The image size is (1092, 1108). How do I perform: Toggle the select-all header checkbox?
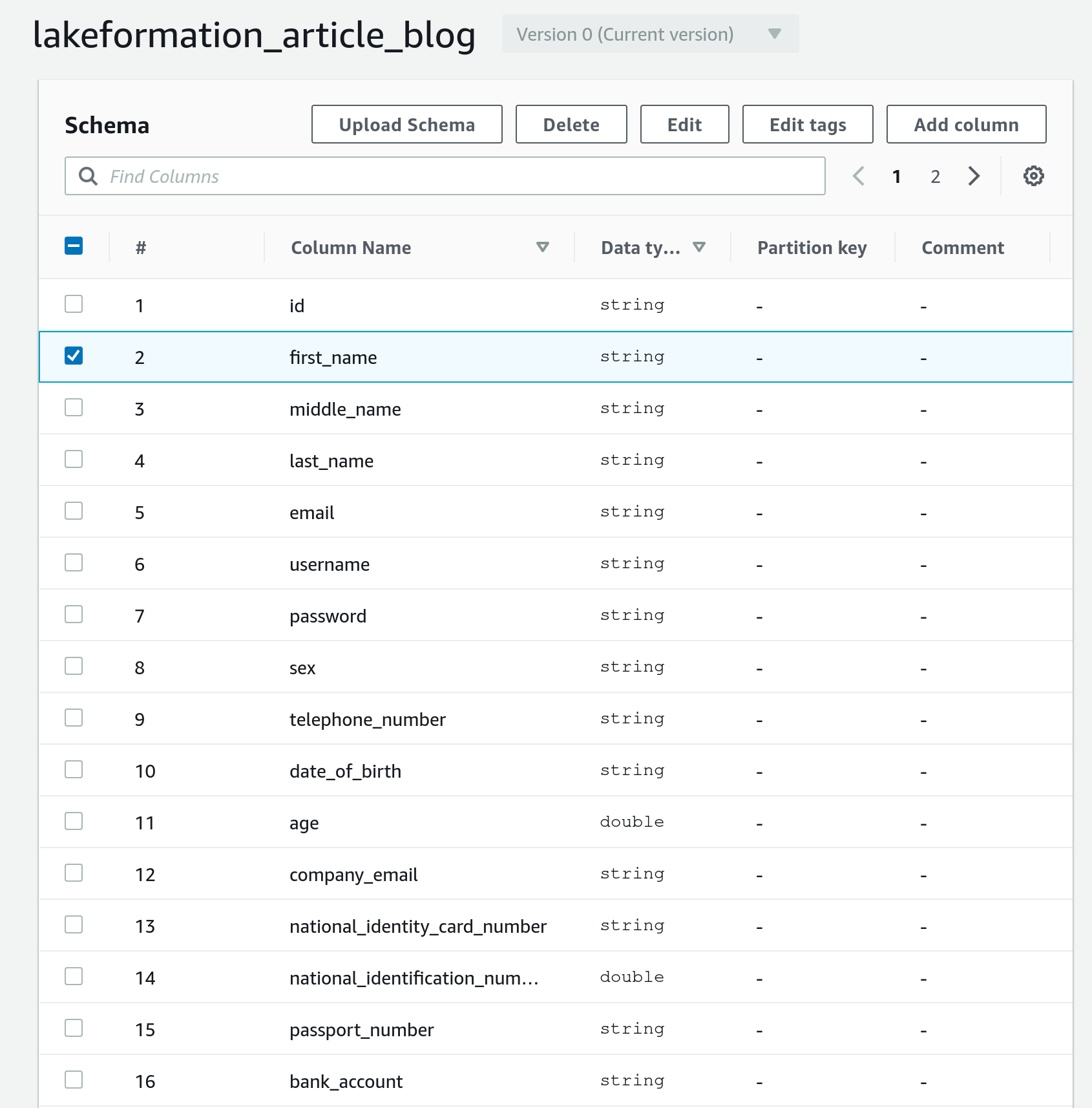pos(74,246)
